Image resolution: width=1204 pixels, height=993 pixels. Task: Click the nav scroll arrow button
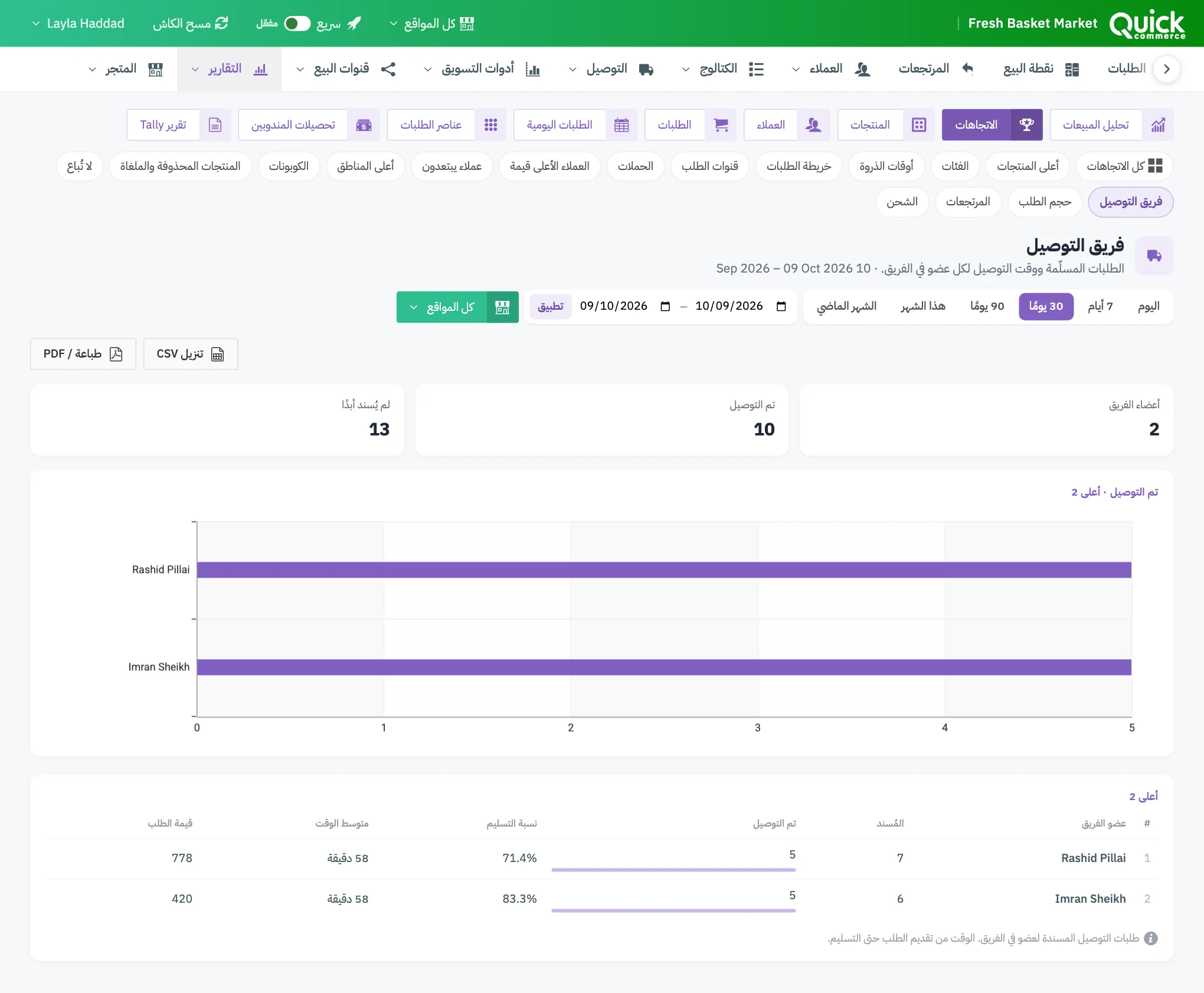(1166, 69)
